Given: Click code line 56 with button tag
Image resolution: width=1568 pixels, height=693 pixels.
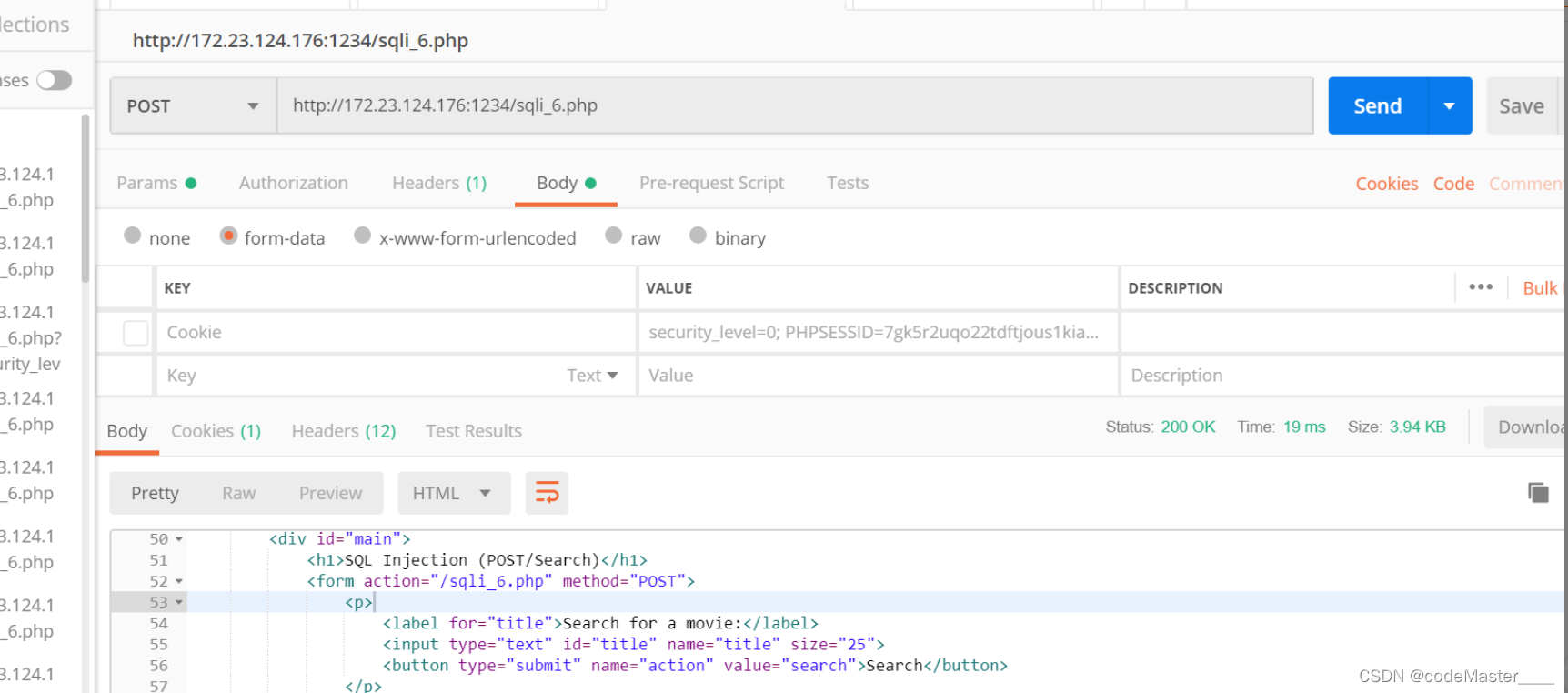Looking at the screenshot, I should coord(695,665).
